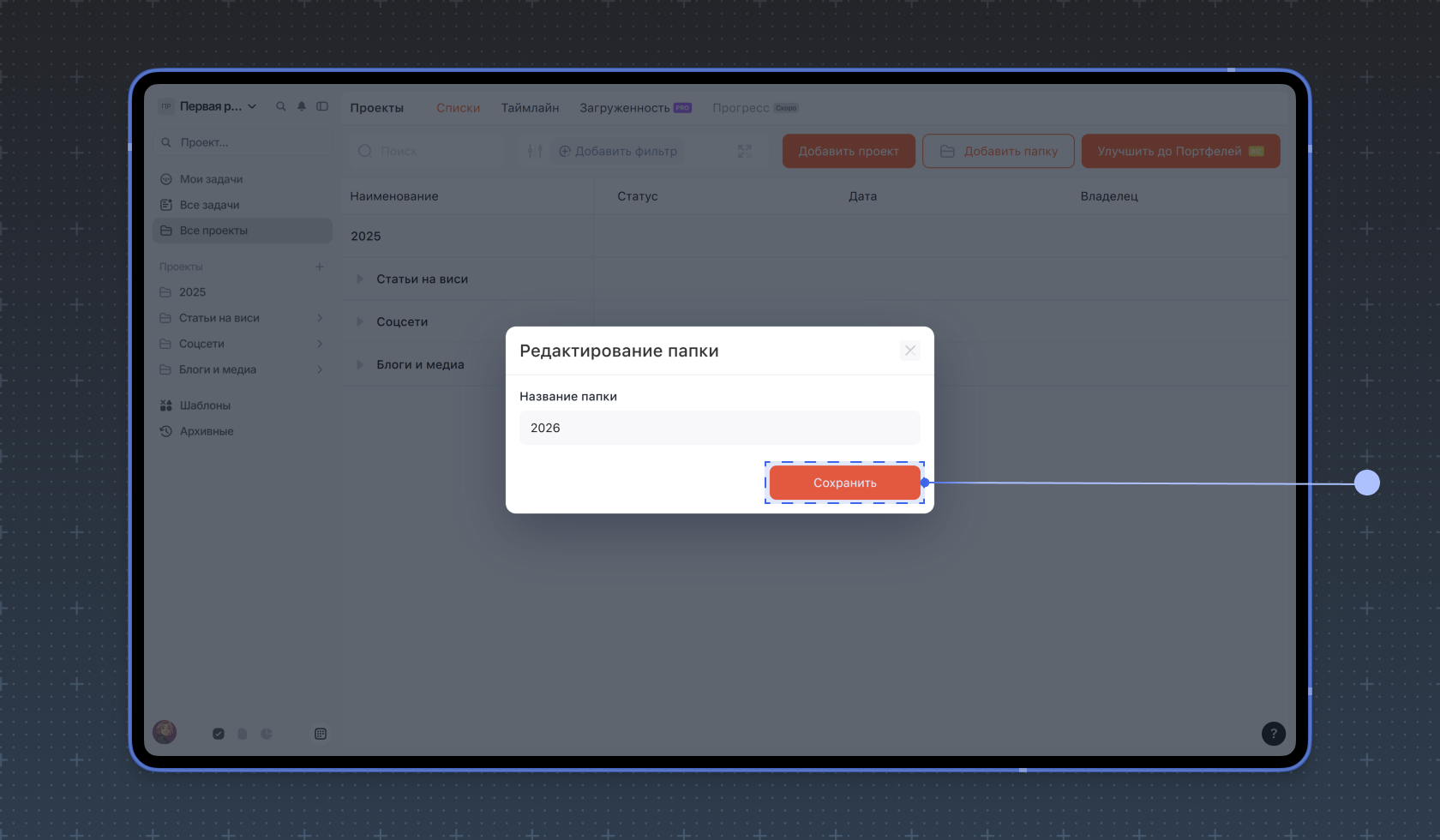Open the help question mark button
Viewport: 1440px width, 840px height.
[1273, 734]
